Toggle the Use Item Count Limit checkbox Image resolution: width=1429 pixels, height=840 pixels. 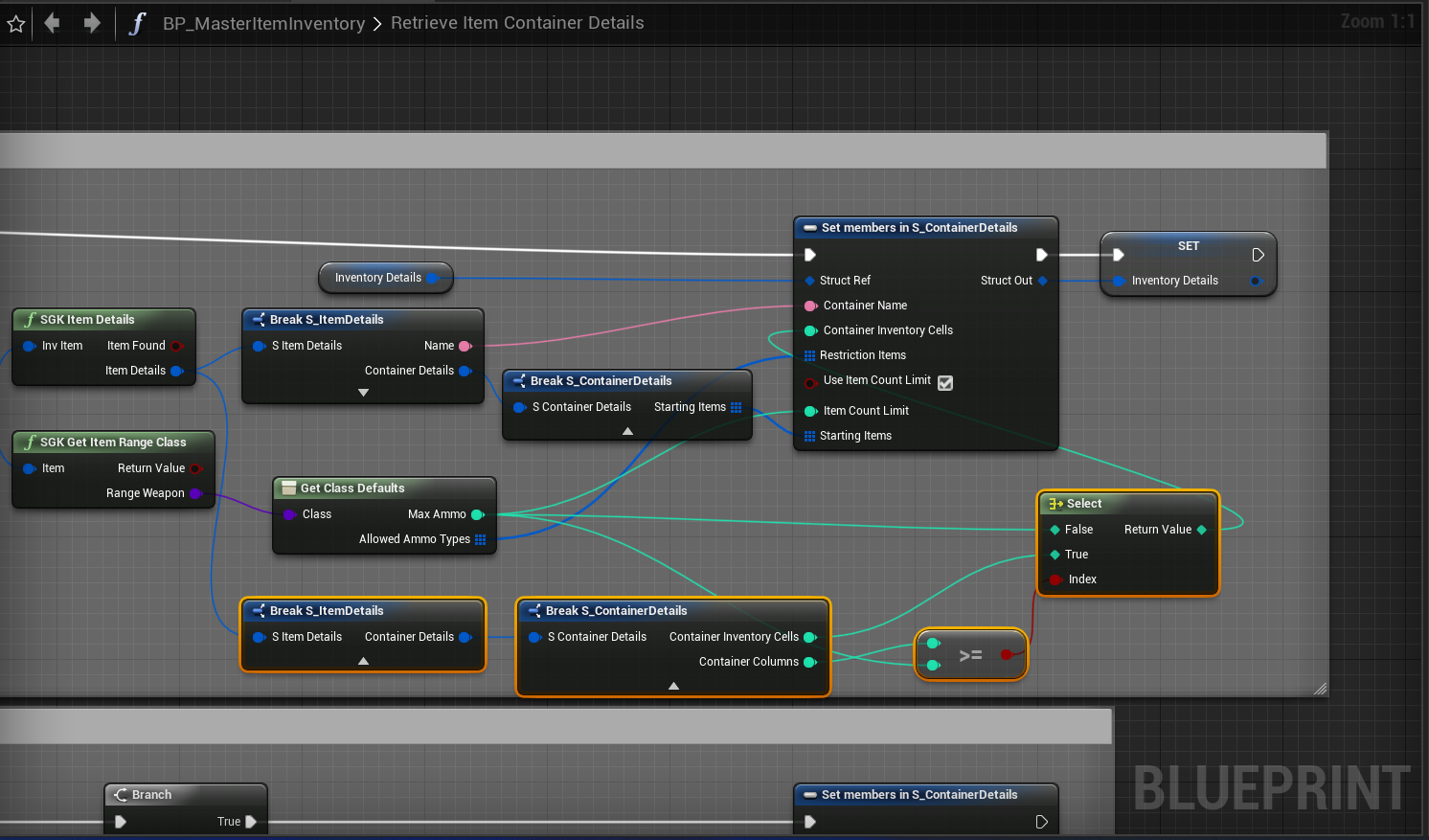coord(945,382)
